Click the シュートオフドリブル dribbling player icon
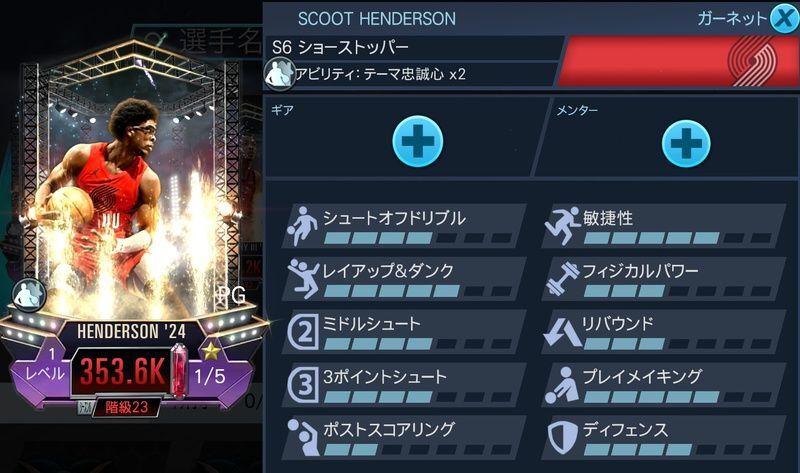Screen dimensions: 800x473 point(302,226)
